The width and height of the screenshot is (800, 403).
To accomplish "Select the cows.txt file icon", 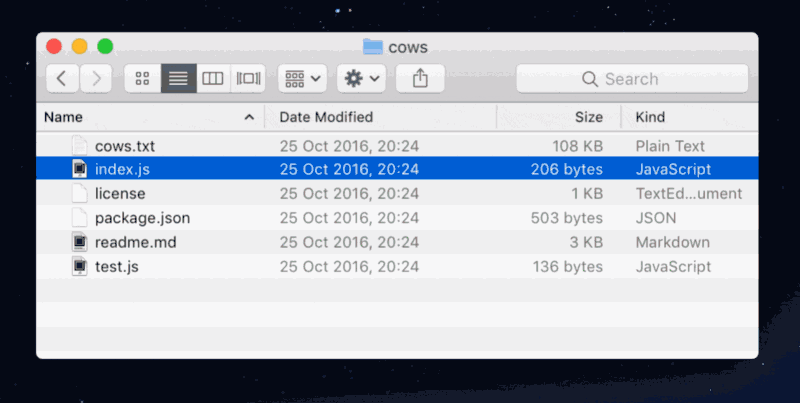I will [80, 146].
